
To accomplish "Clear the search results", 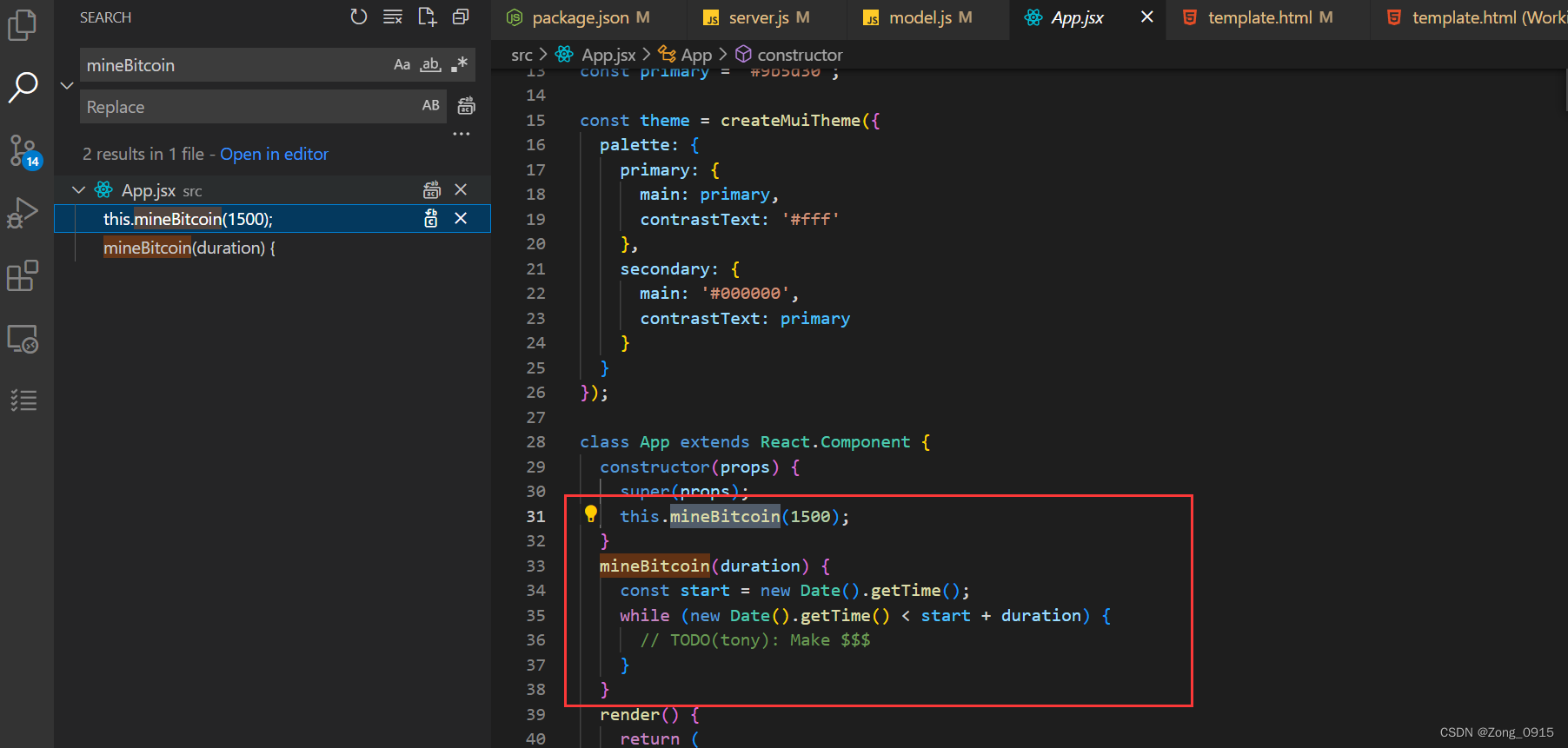I will pos(393,17).
